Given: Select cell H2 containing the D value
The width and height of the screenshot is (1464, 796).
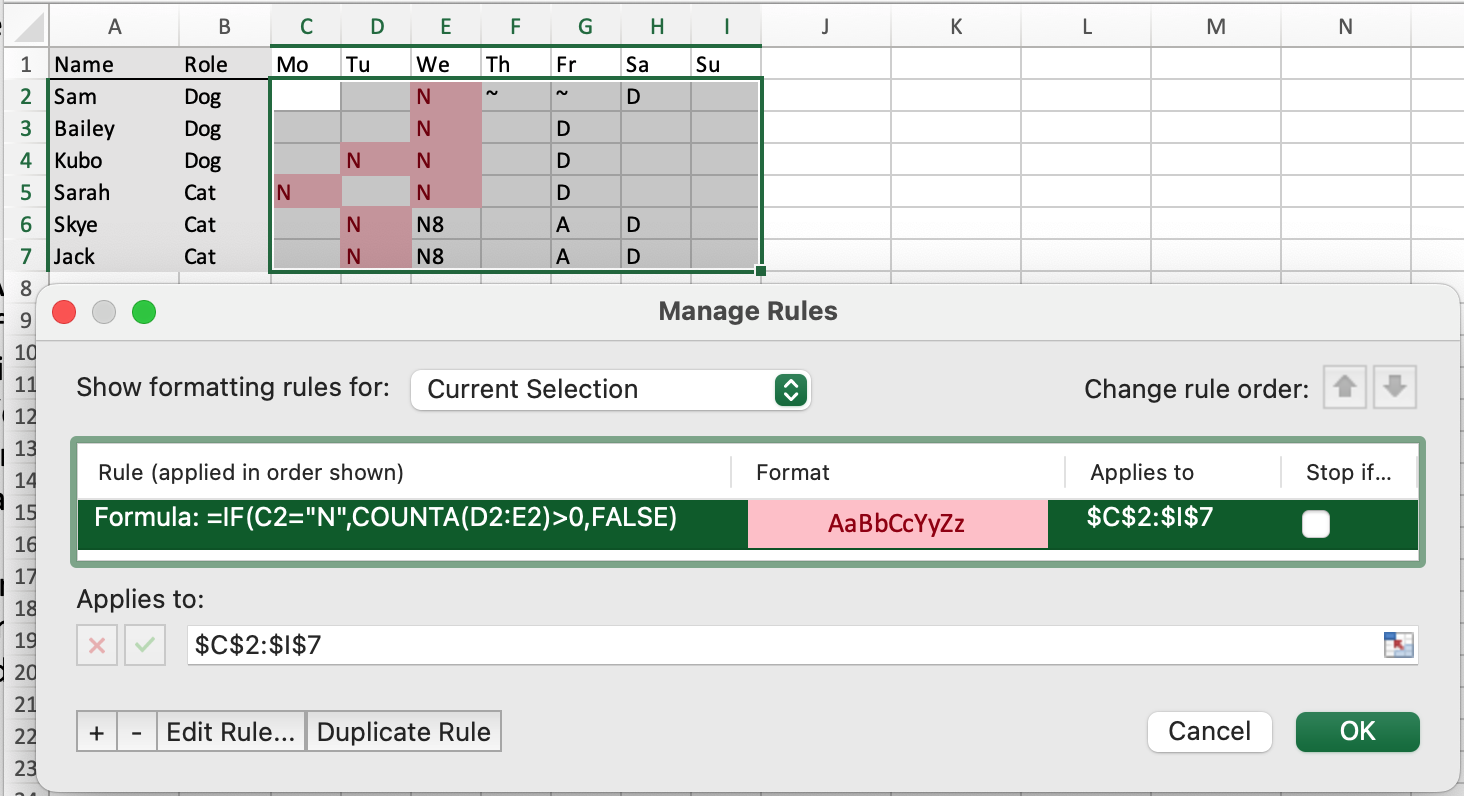Looking at the screenshot, I should point(656,96).
